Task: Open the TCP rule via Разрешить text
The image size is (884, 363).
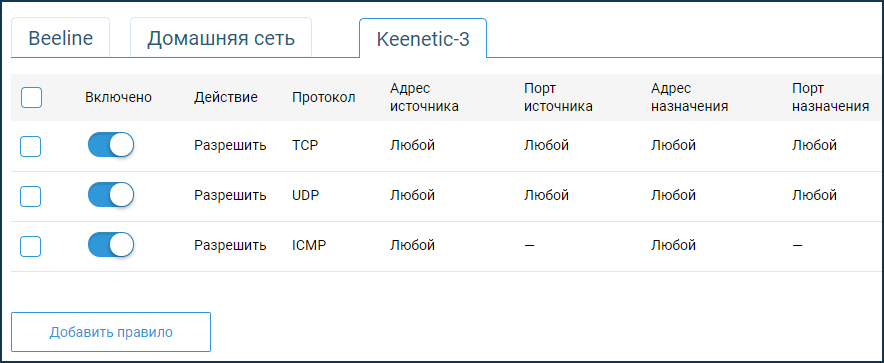Action: click(230, 146)
